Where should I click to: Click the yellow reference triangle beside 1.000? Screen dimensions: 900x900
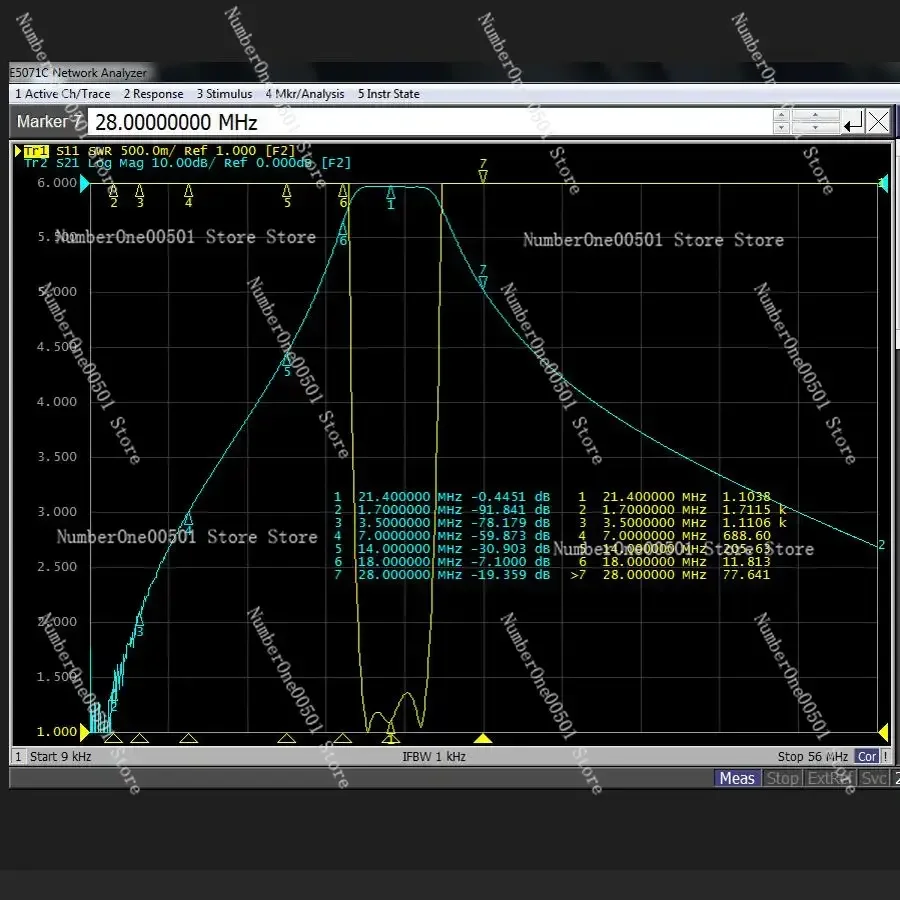tap(85, 732)
